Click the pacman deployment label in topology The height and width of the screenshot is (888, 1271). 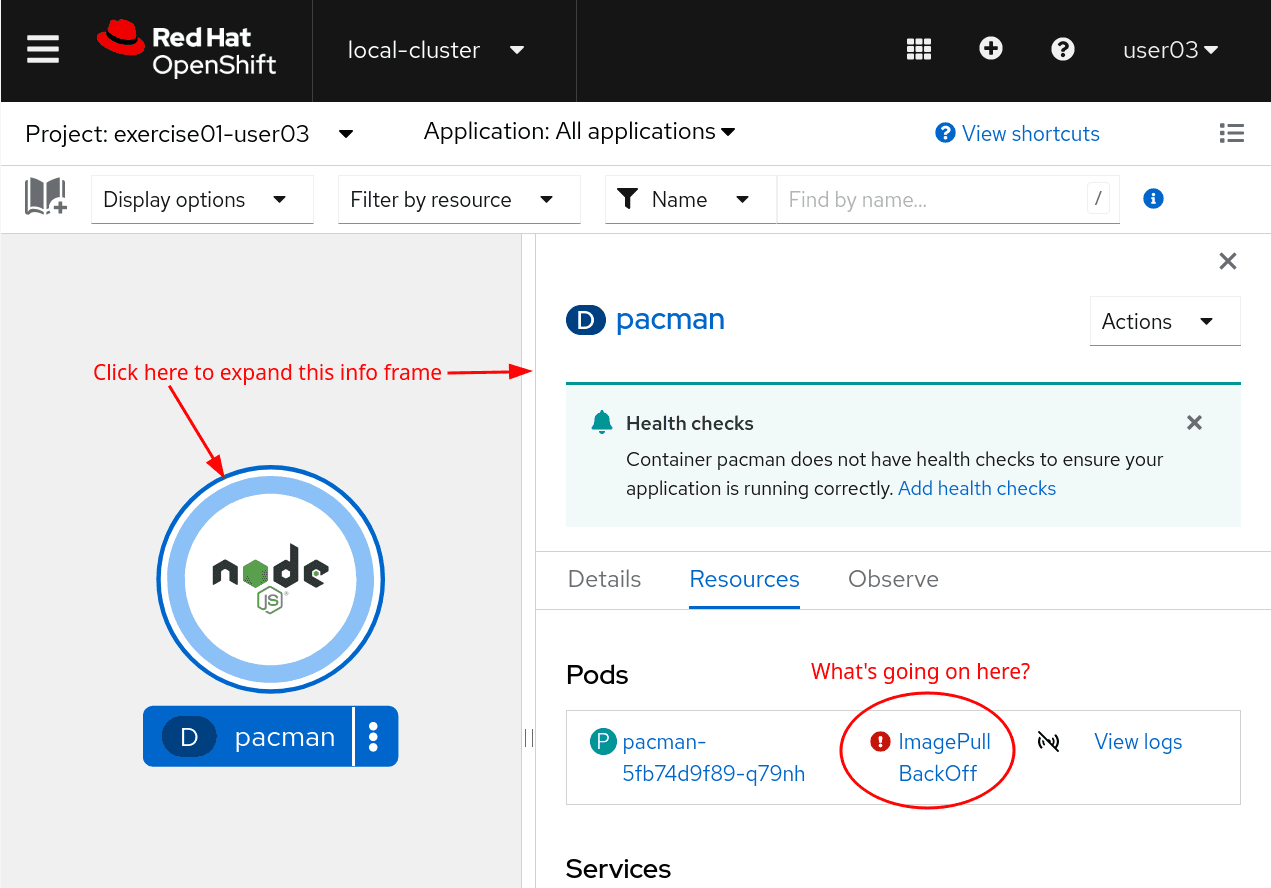249,737
